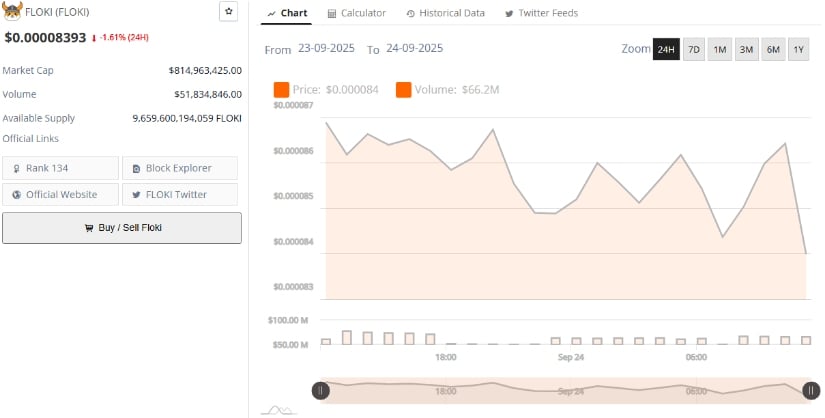Click the current price $0.00008393
This screenshot has width=825, height=418.
pyautogui.click(x=45, y=38)
